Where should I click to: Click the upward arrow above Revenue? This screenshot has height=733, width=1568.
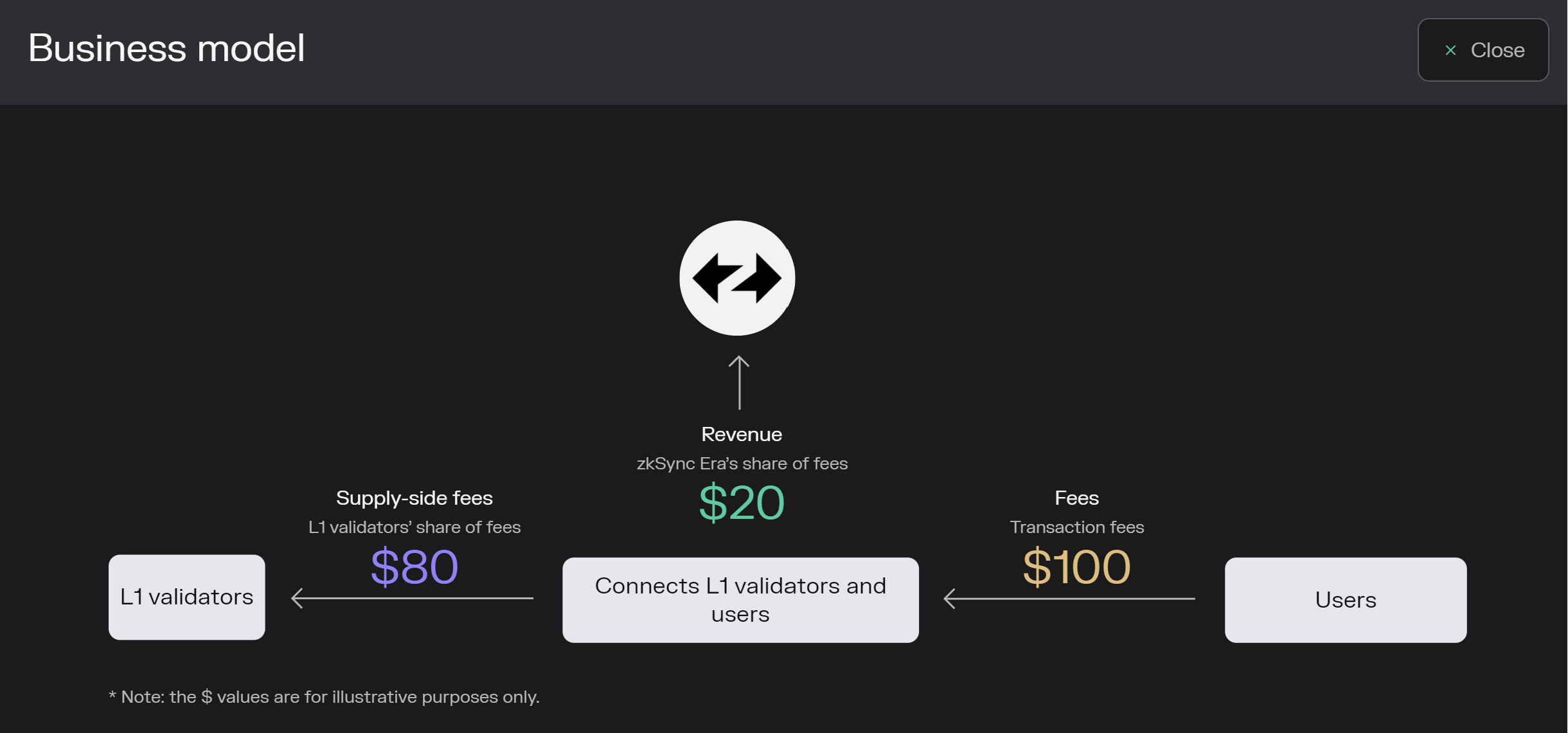(x=739, y=382)
